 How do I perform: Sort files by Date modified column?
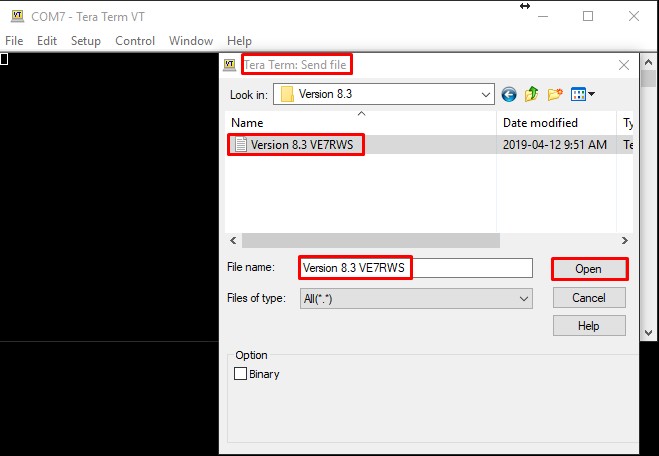pos(556,123)
